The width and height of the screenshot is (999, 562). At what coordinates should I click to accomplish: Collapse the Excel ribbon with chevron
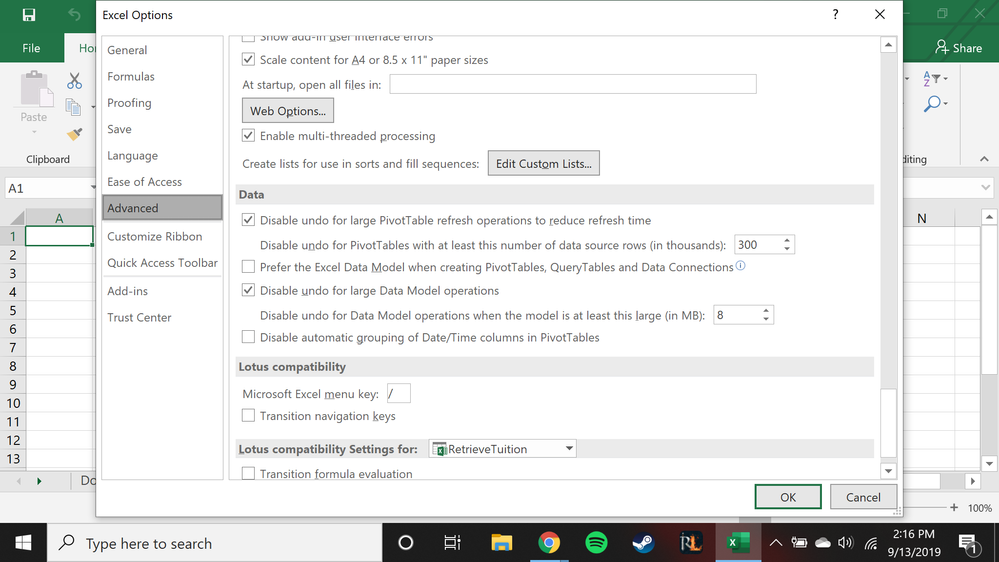pyautogui.click(x=984, y=159)
